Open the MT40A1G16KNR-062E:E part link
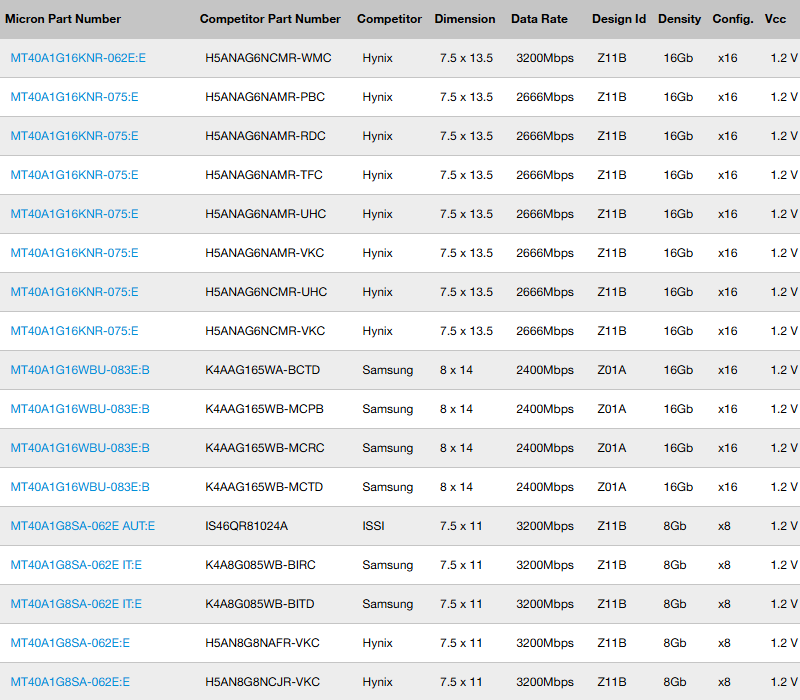Image resolution: width=800 pixels, height=700 pixels. pyautogui.click(x=78, y=58)
